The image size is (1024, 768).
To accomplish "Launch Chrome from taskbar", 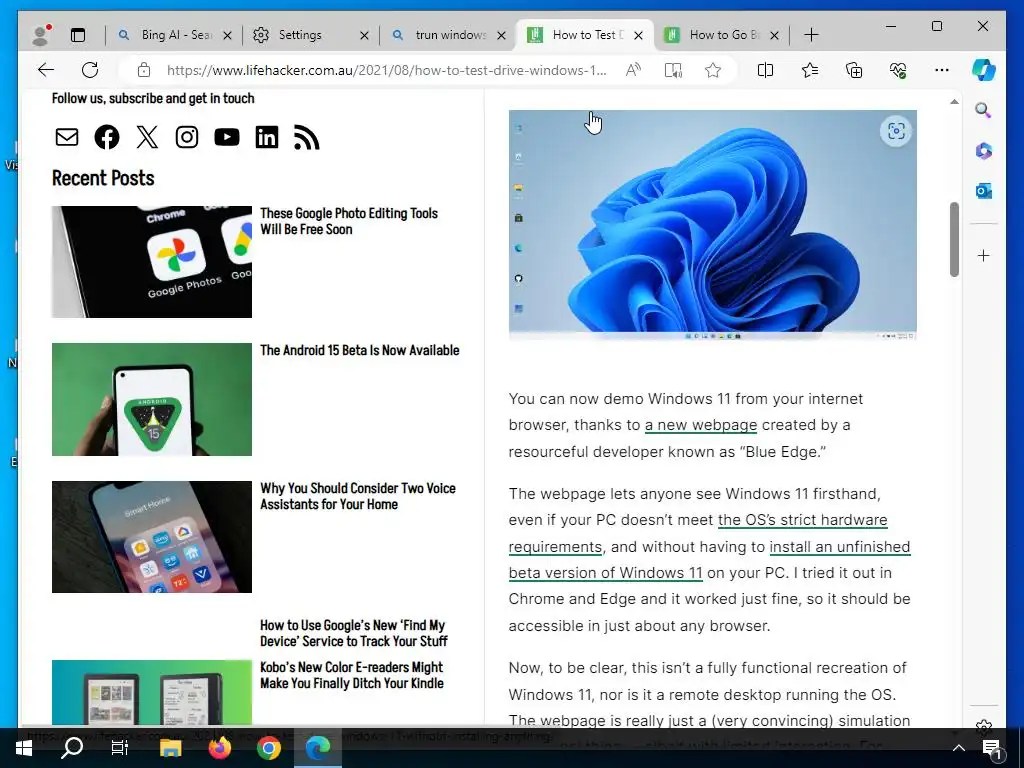I will [268, 747].
